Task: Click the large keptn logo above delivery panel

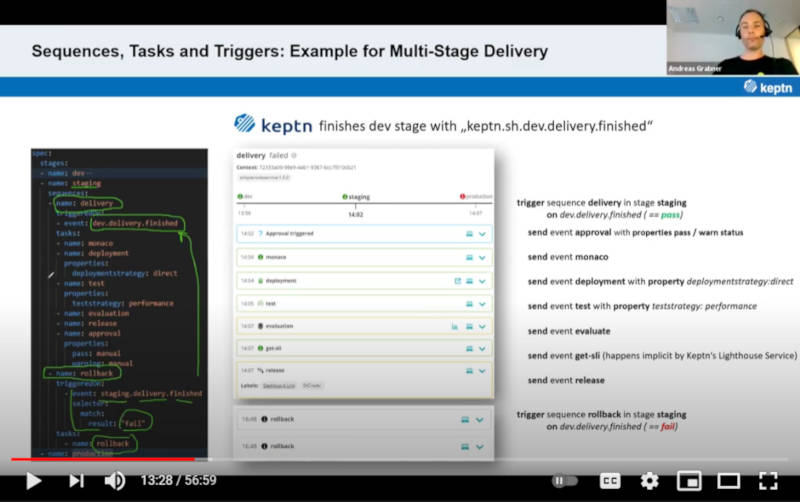Action: [x=273, y=124]
